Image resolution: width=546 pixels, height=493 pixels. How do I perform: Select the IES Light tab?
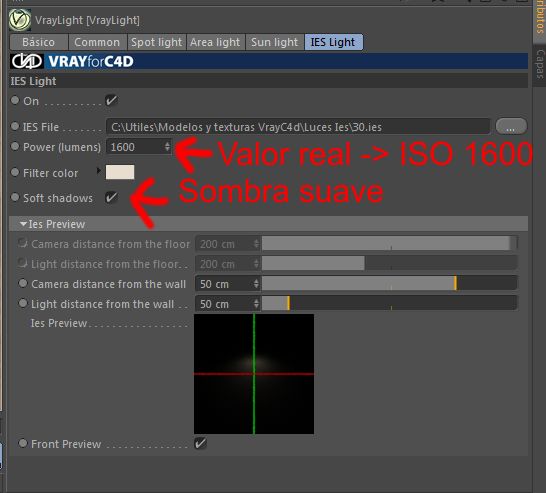pyautogui.click(x=333, y=42)
